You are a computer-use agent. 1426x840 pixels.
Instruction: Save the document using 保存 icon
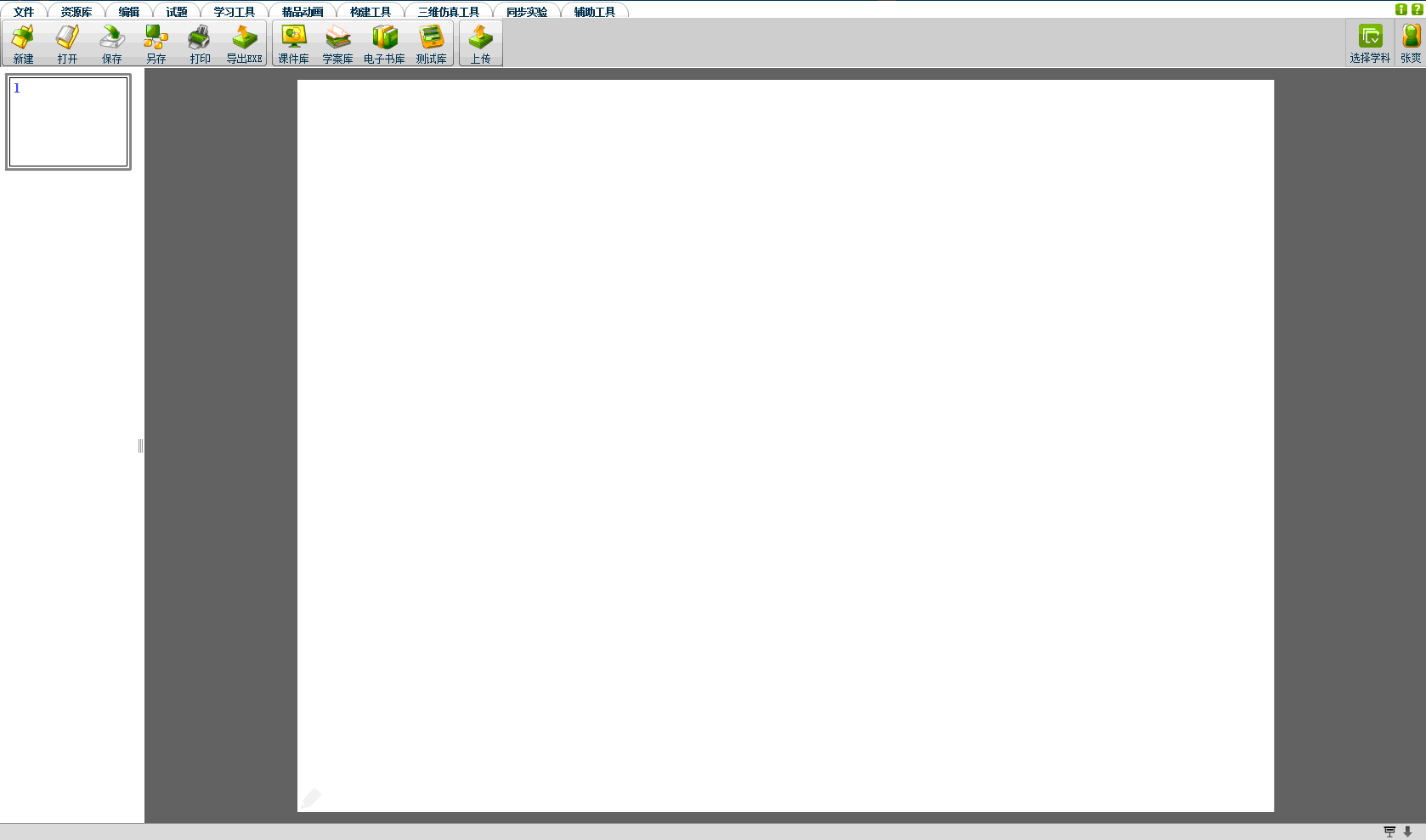(x=111, y=43)
